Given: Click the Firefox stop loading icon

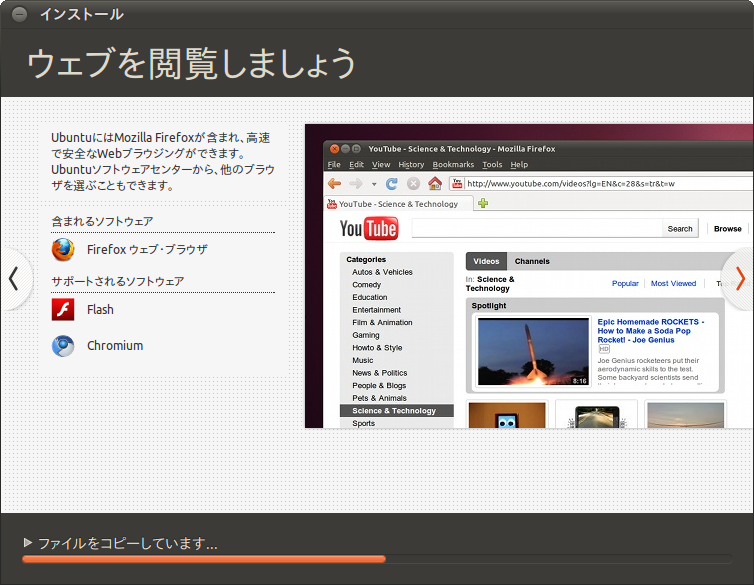Looking at the screenshot, I should 413,183.
